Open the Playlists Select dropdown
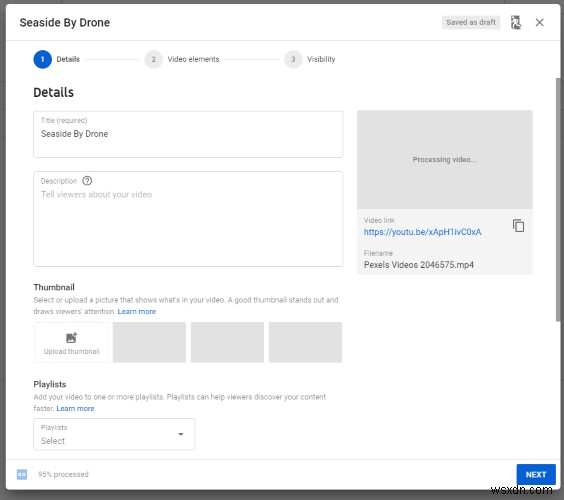Viewport: 564px width, 500px height. (114, 434)
